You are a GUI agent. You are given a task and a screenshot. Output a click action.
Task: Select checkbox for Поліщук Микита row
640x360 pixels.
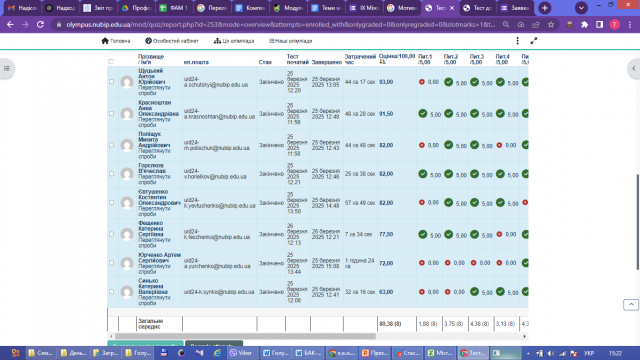(111, 145)
